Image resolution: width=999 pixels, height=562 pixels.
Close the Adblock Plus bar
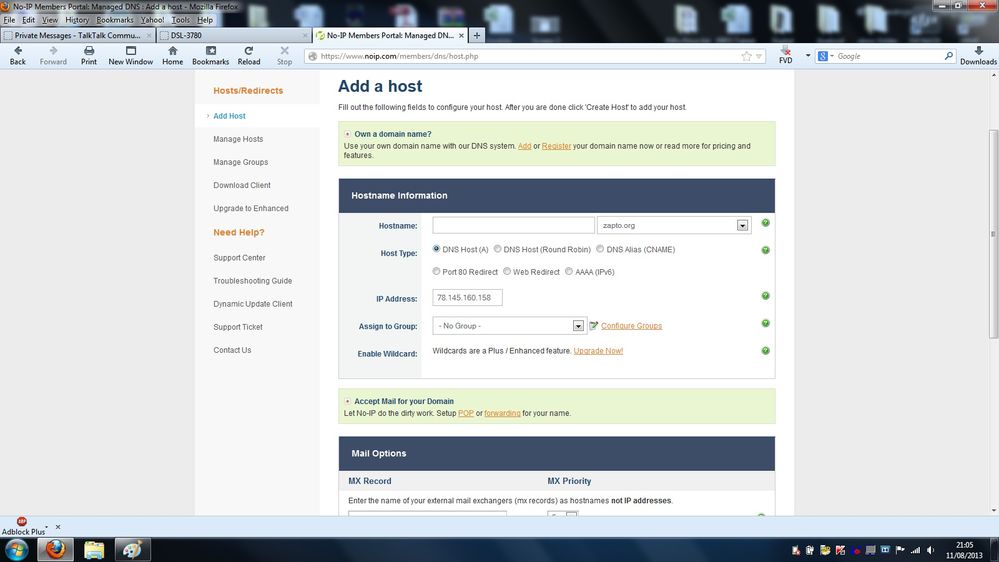pos(58,527)
